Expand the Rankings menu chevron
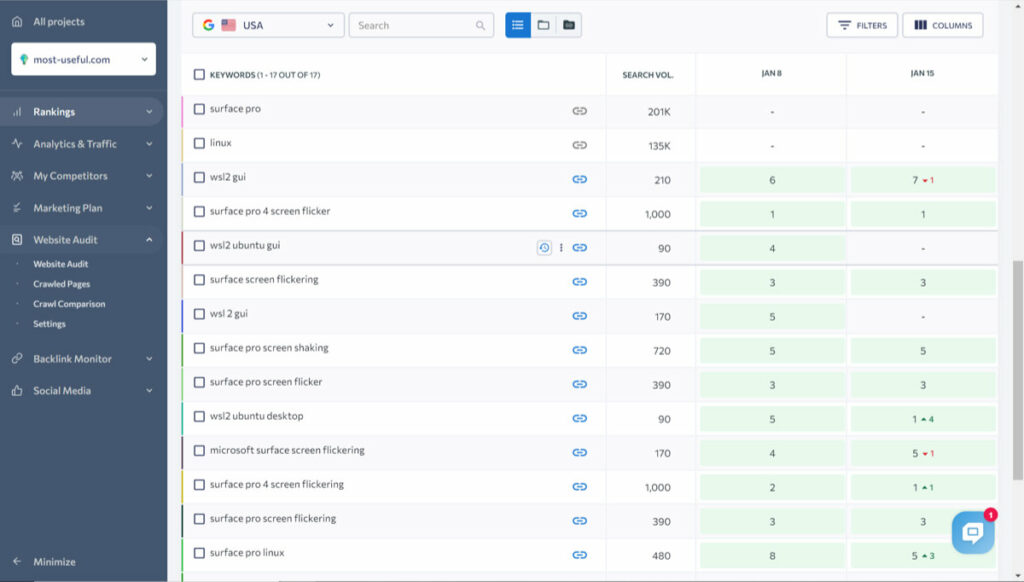The height and width of the screenshot is (582, 1024). pyautogui.click(x=149, y=112)
